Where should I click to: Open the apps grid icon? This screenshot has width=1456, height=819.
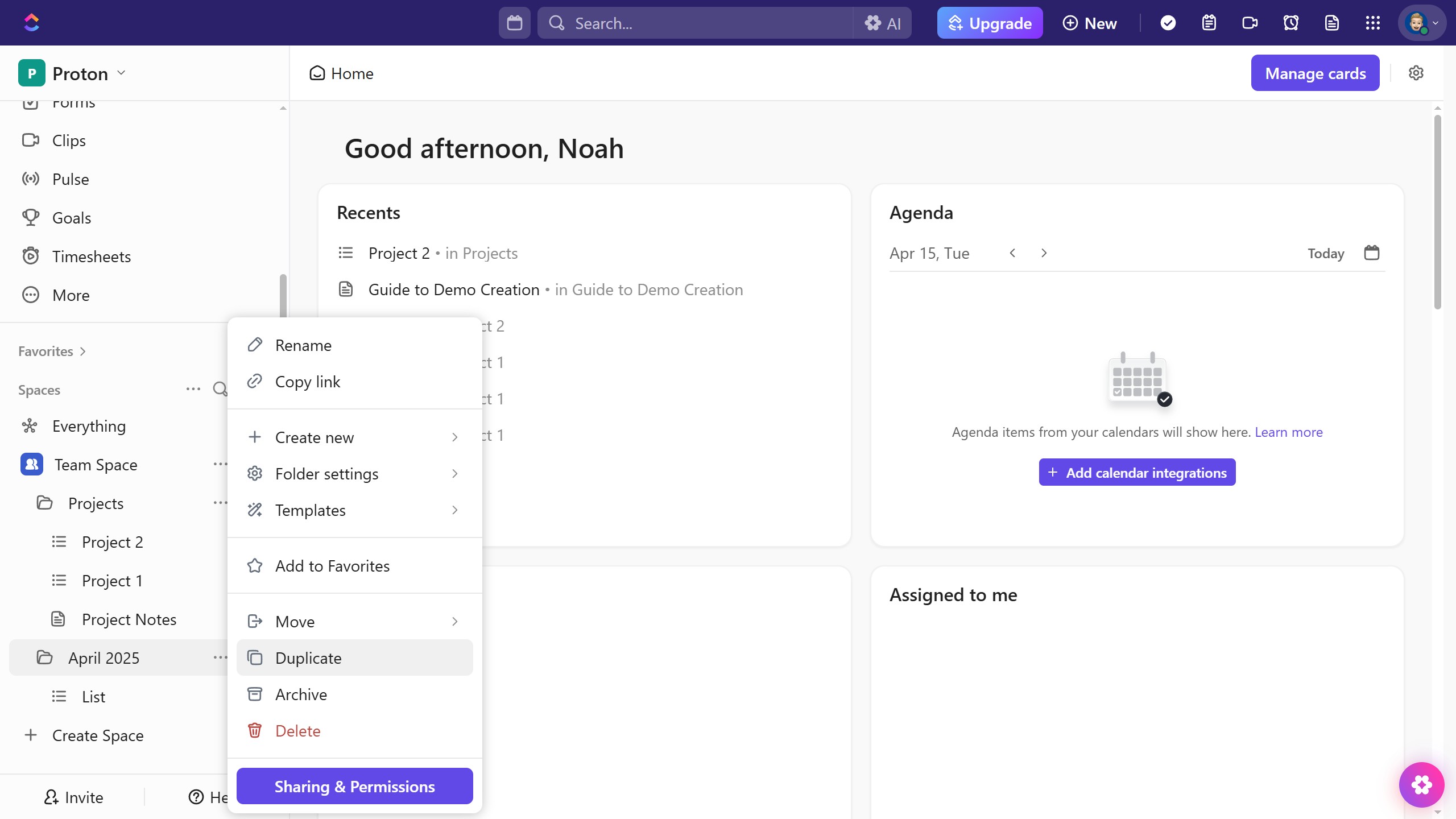click(x=1372, y=23)
